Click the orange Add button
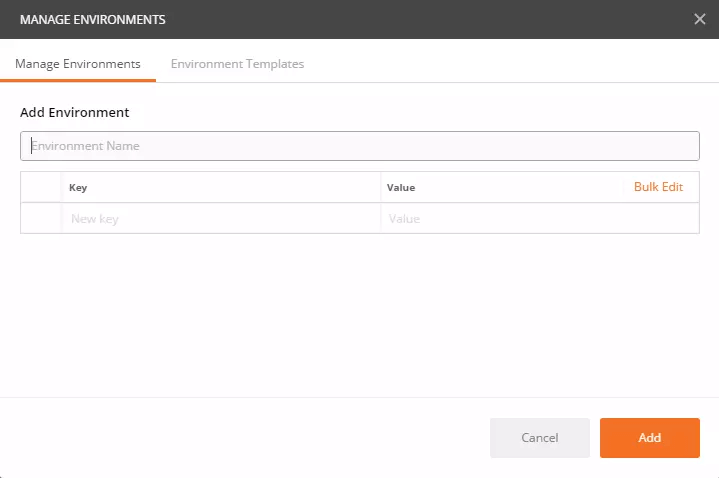Viewport: 719px width, 478px height. point(650,438)
